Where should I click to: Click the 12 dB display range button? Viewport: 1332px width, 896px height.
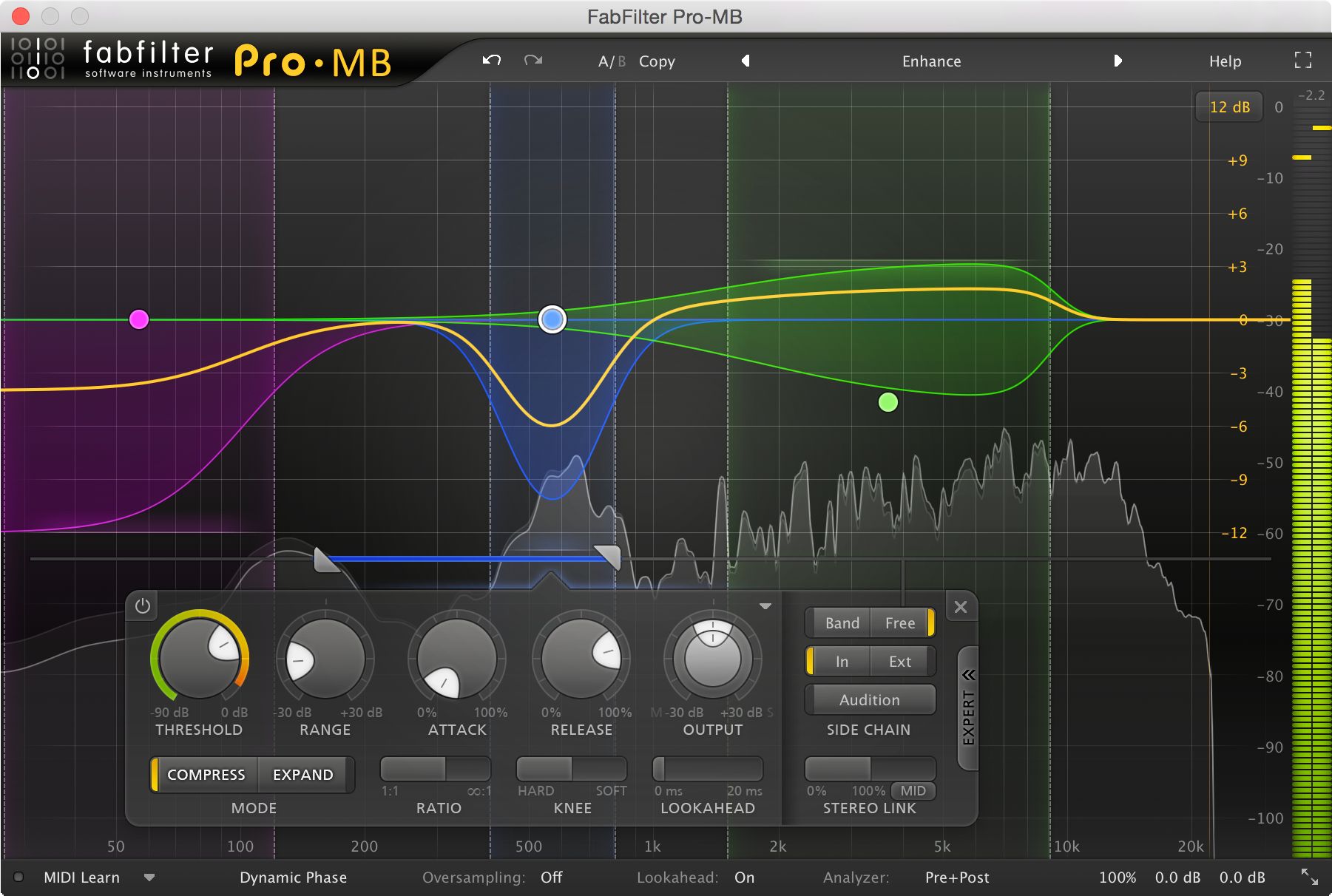[x=1228, y=106]
